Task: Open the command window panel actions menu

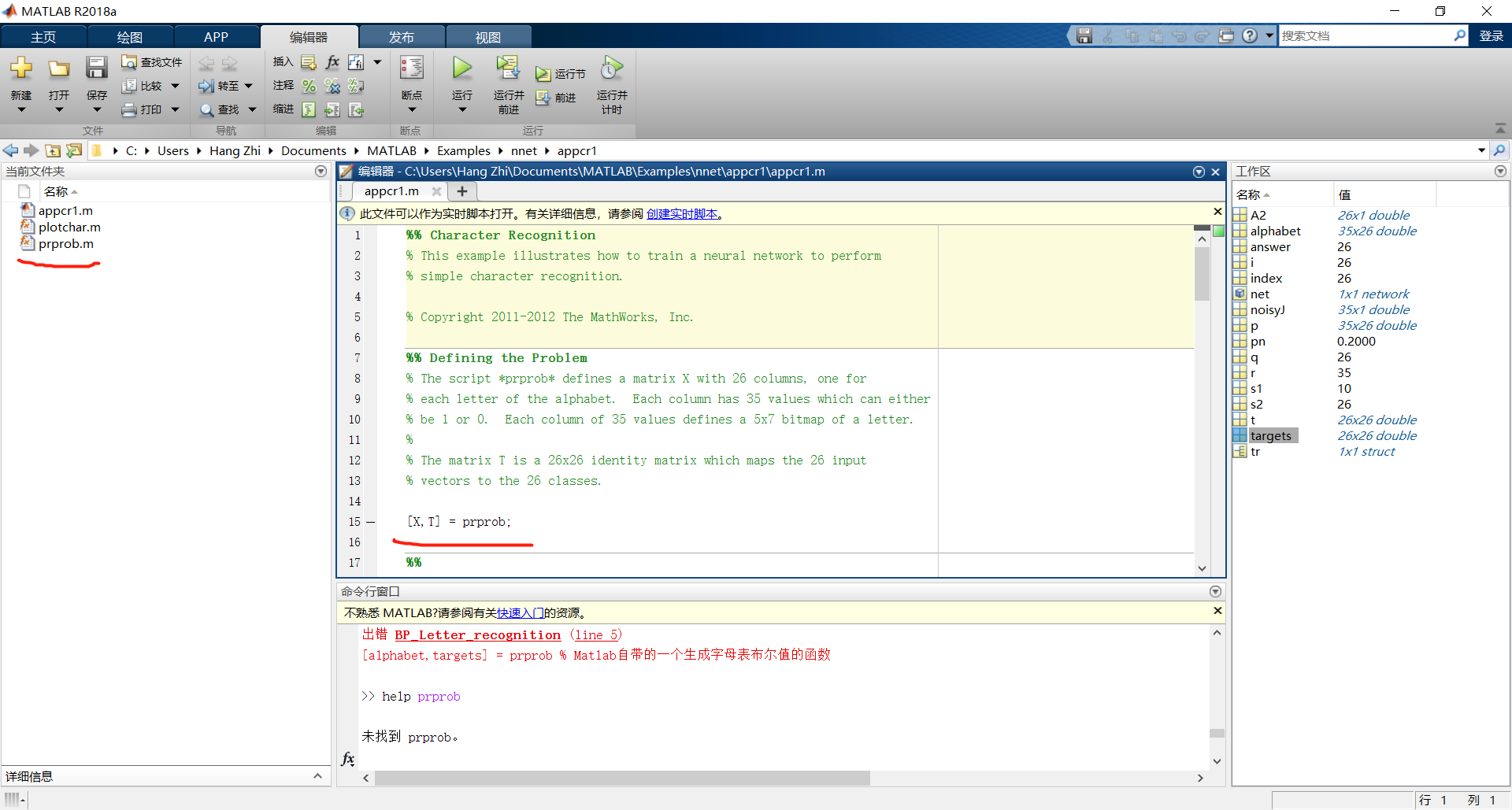Action: [x=1215, y=591]
